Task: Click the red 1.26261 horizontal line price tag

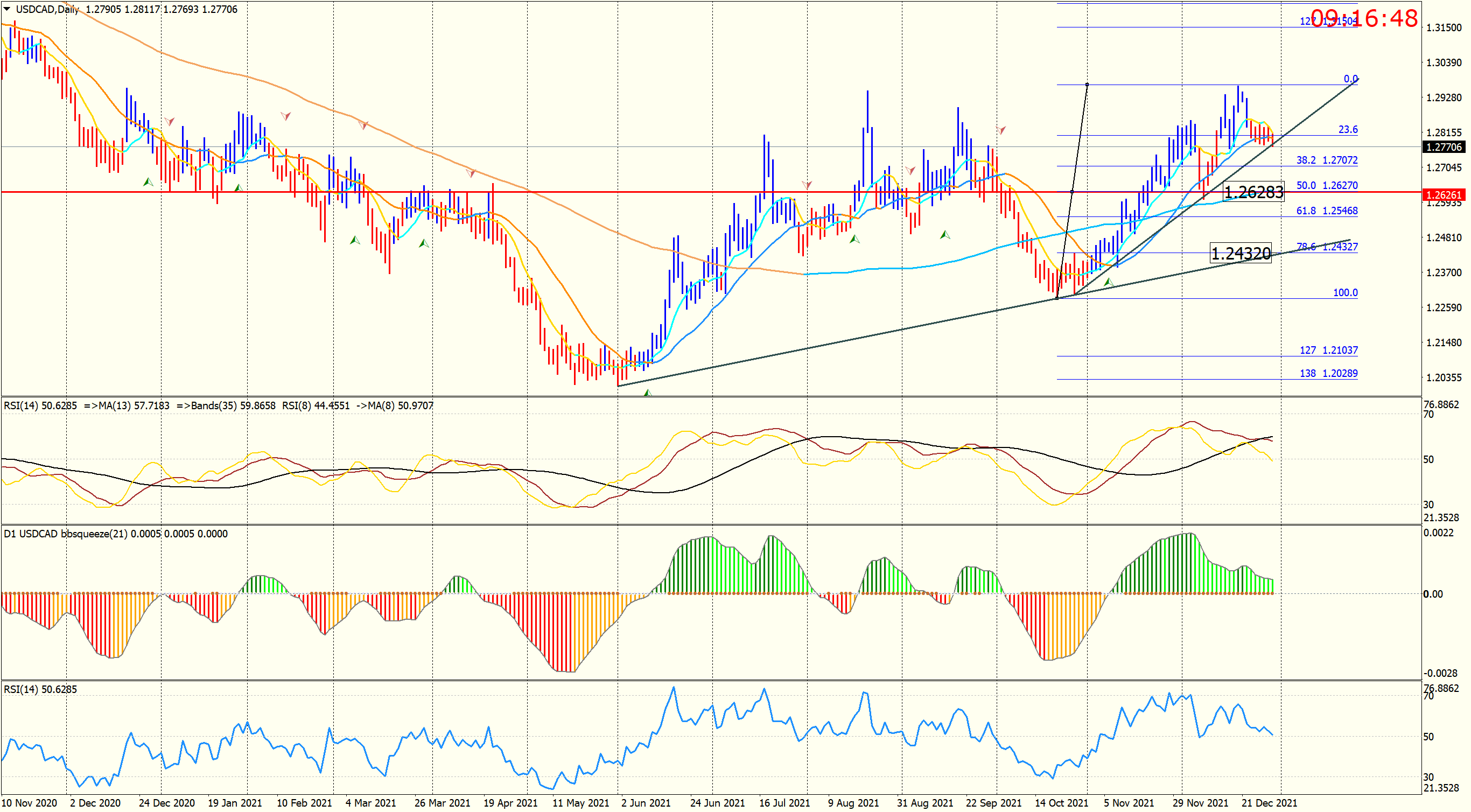Action: pyautogui.click(x=1443, y=195)
